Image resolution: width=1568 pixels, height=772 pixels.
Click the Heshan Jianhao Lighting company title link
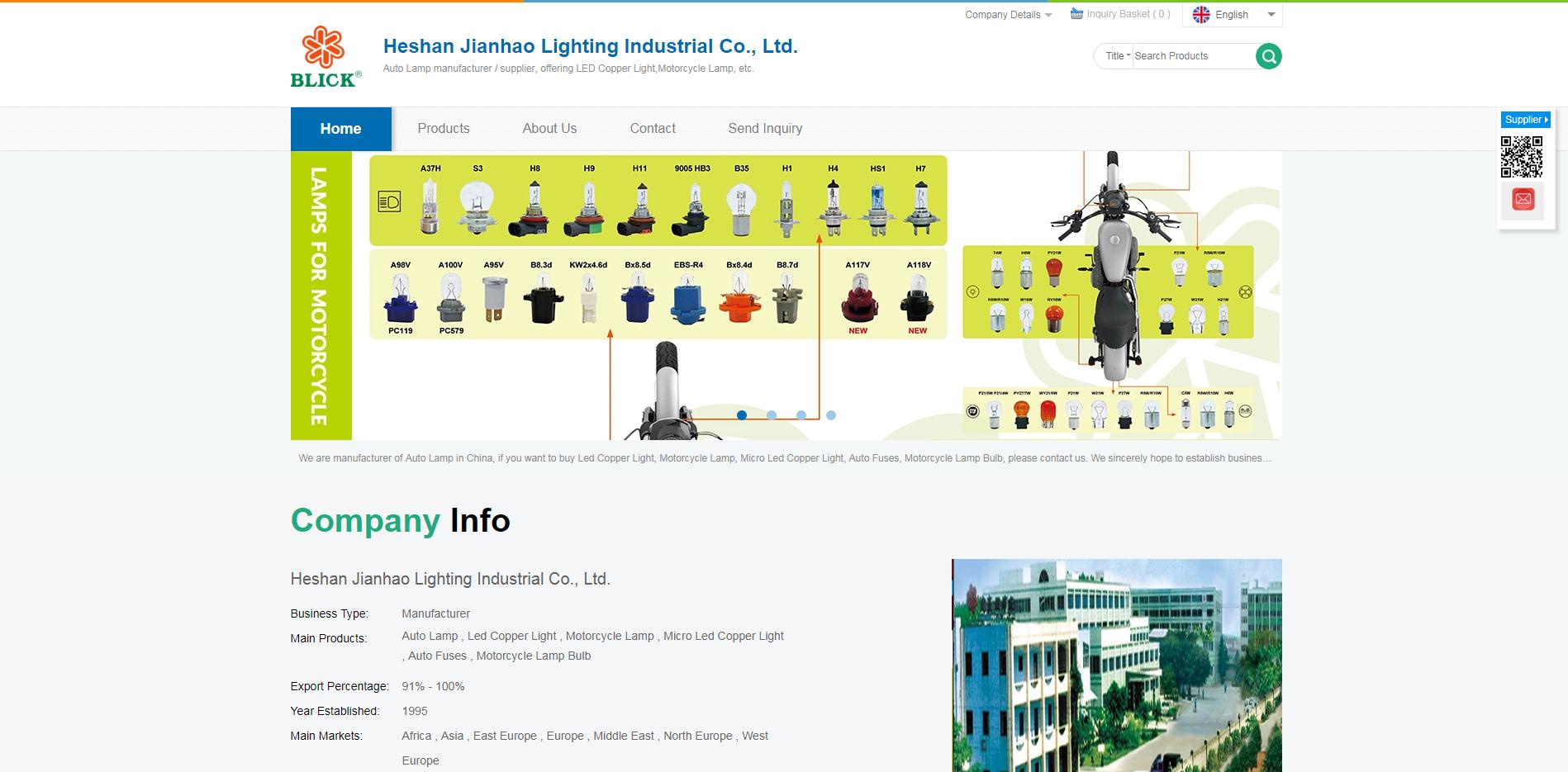click(x=590, y=46)
